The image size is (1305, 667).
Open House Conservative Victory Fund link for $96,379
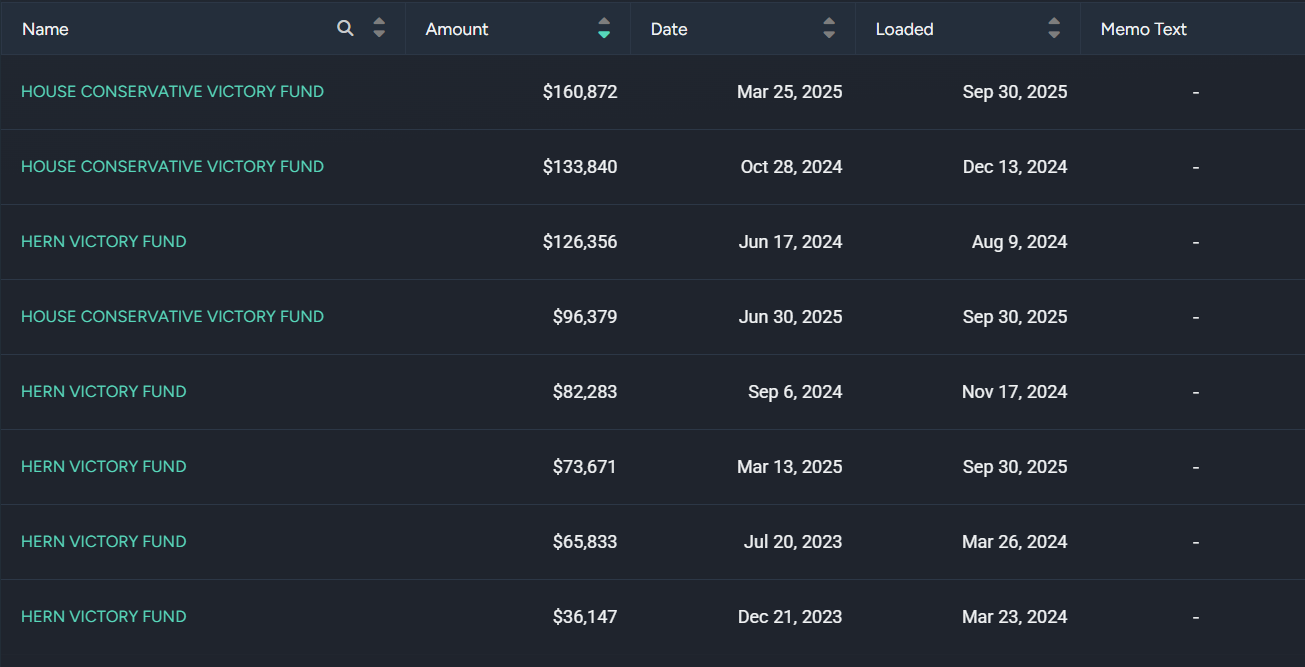pyautogui.click(x=172, y=316)
